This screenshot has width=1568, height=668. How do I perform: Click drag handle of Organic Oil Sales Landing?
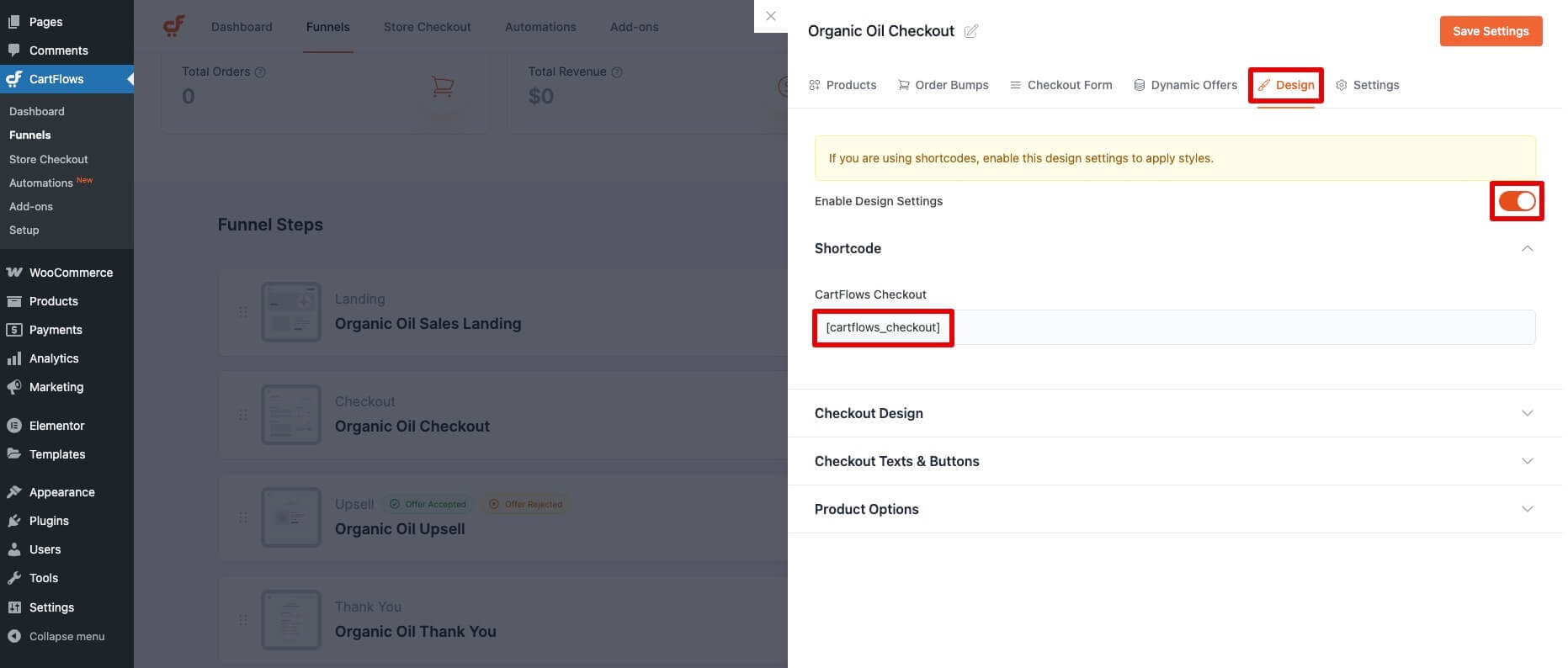pos(242,312)
